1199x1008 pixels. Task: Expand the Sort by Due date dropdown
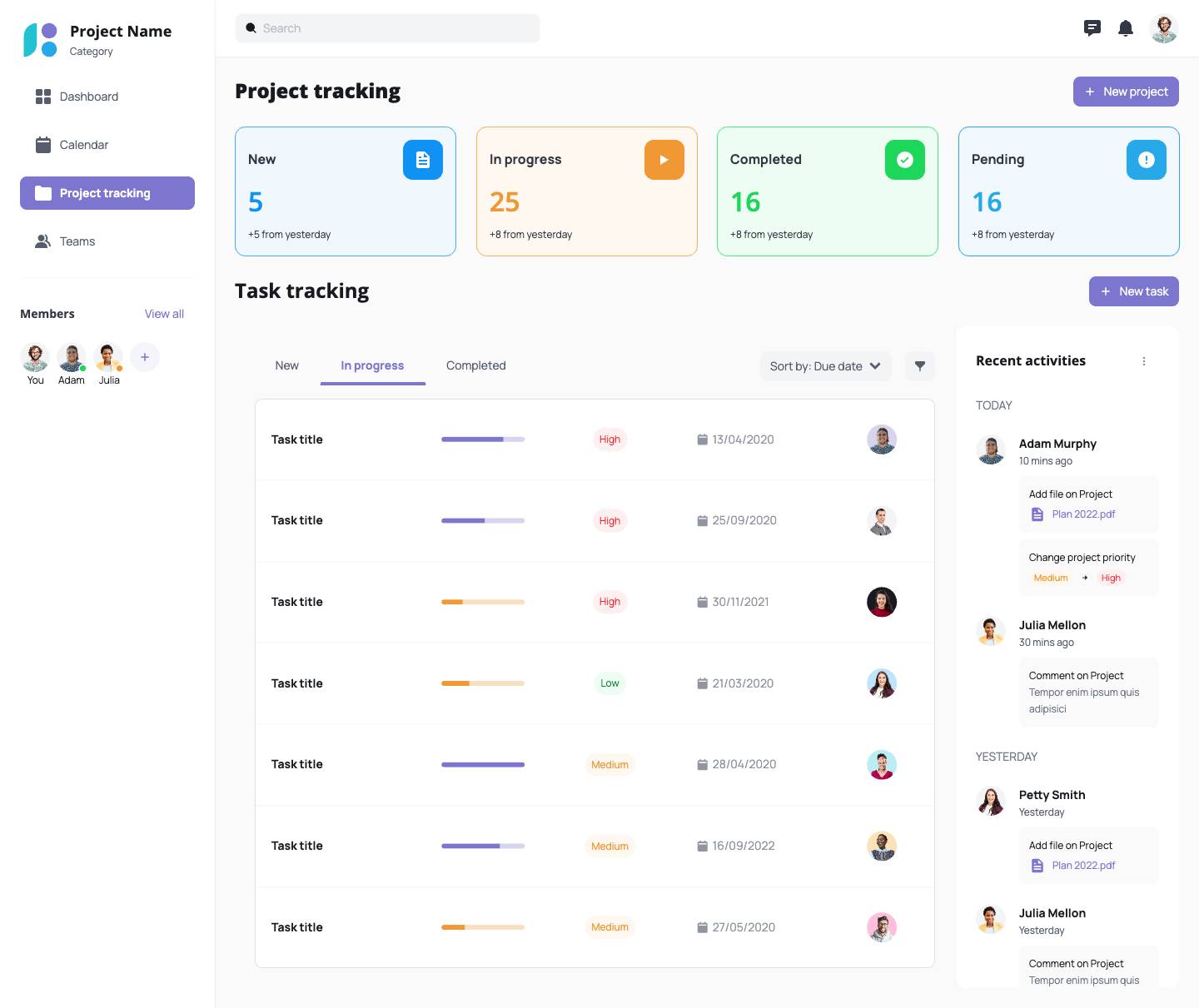coord(825,366)
